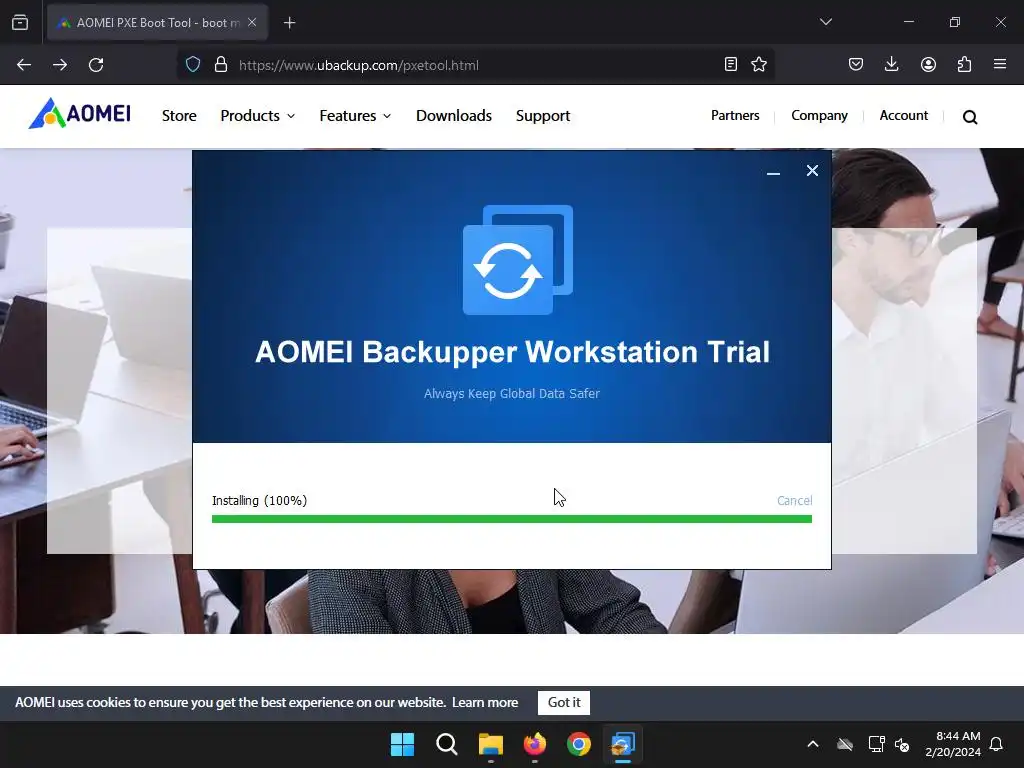
Task: Click the site security padlock icon
Action: click(x=221, y=65)
